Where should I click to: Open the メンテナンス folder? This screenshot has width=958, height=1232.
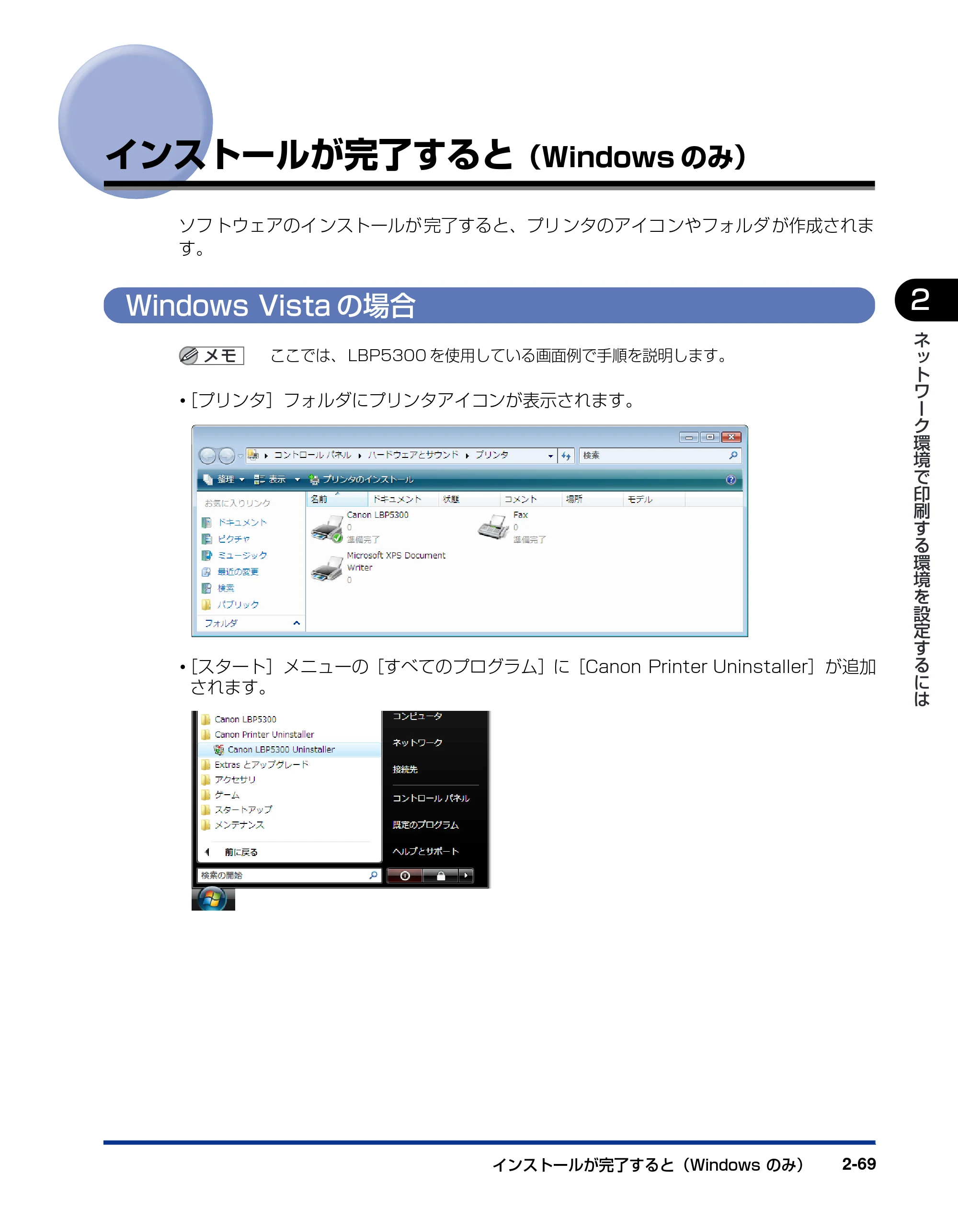(232, 825)
